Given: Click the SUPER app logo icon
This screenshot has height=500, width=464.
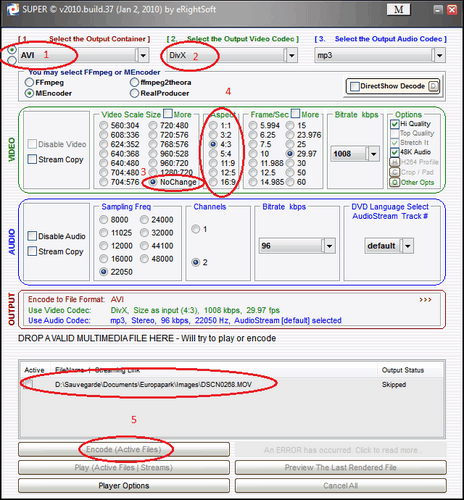Looking at the screenshot, I should [13, 10].
